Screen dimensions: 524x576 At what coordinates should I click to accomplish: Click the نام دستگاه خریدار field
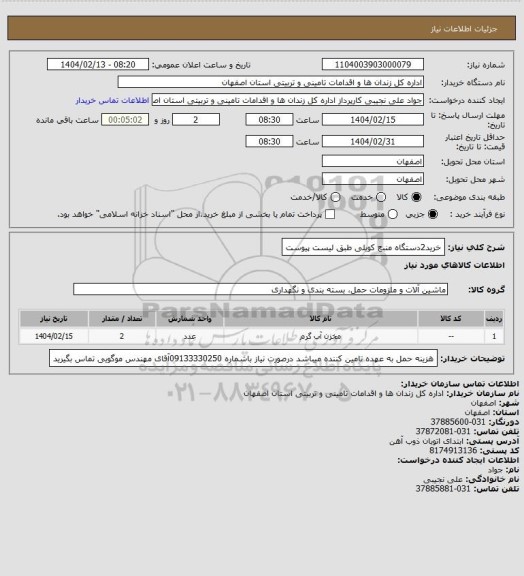(270, 82)
